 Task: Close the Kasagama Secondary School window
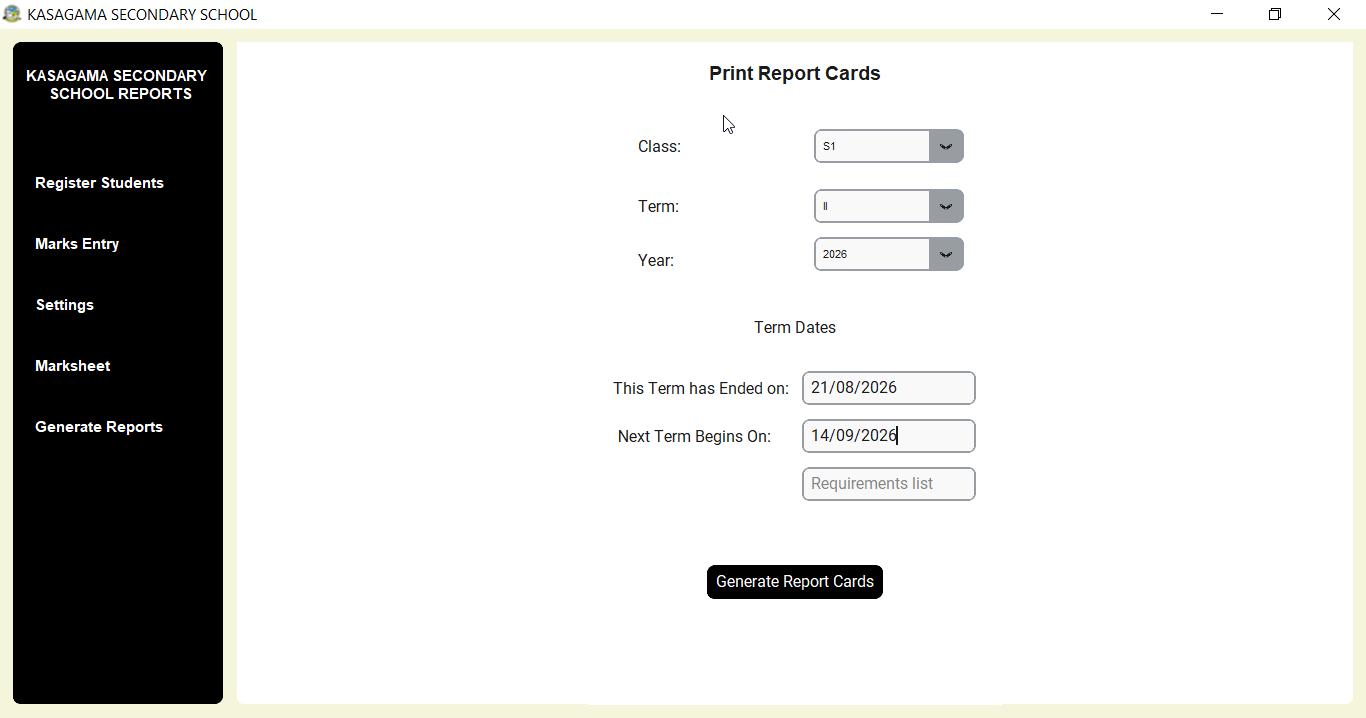(1333, 14)
